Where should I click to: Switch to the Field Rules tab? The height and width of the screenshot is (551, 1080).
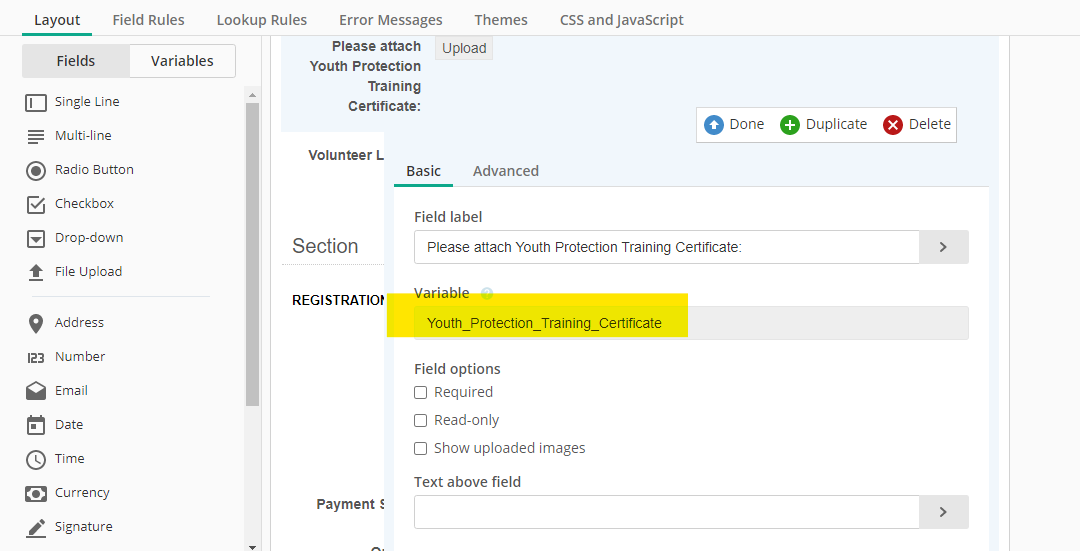[148, 20]
